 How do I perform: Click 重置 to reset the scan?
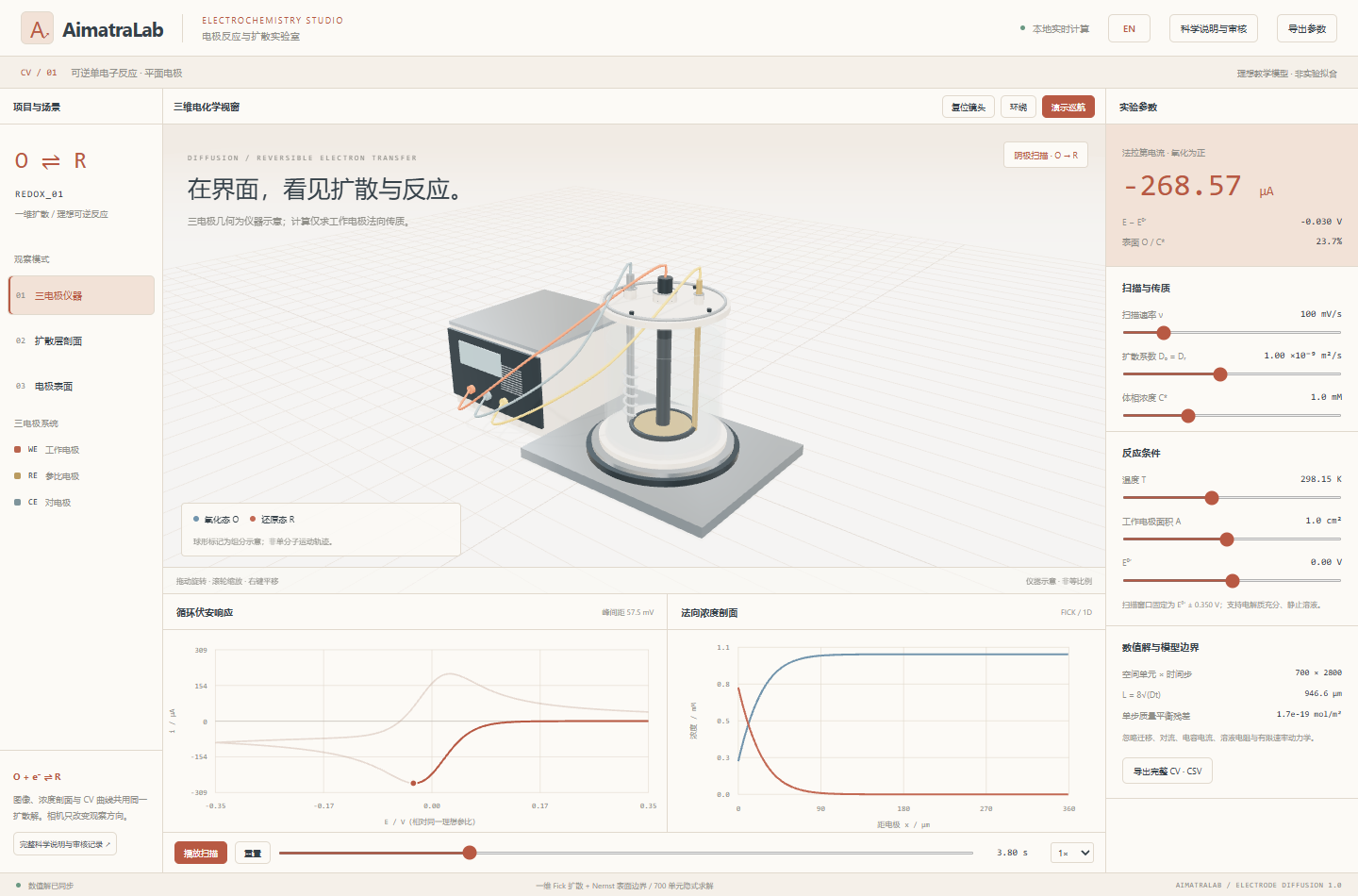tap(253, 853)
